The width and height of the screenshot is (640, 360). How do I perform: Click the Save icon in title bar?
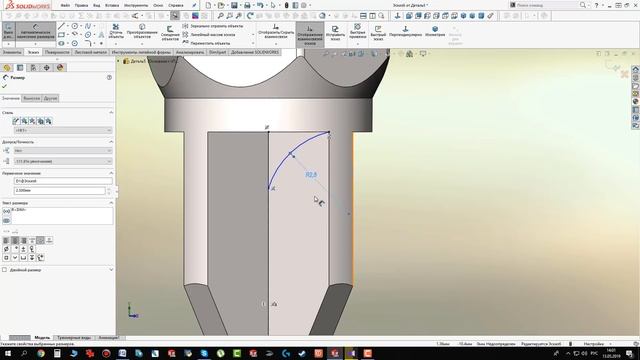(x=234, y=5)
